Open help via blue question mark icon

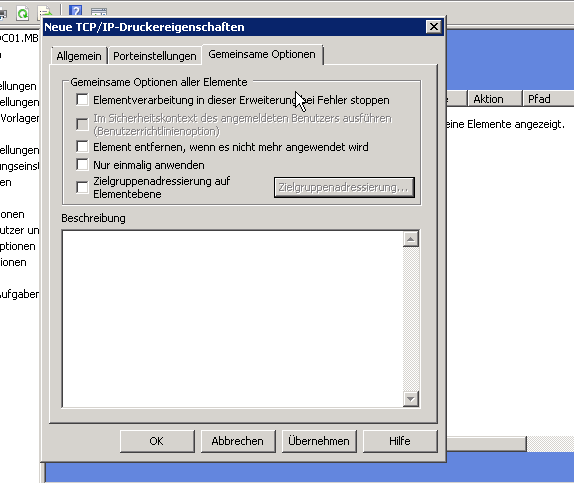[x=75, y=10]
